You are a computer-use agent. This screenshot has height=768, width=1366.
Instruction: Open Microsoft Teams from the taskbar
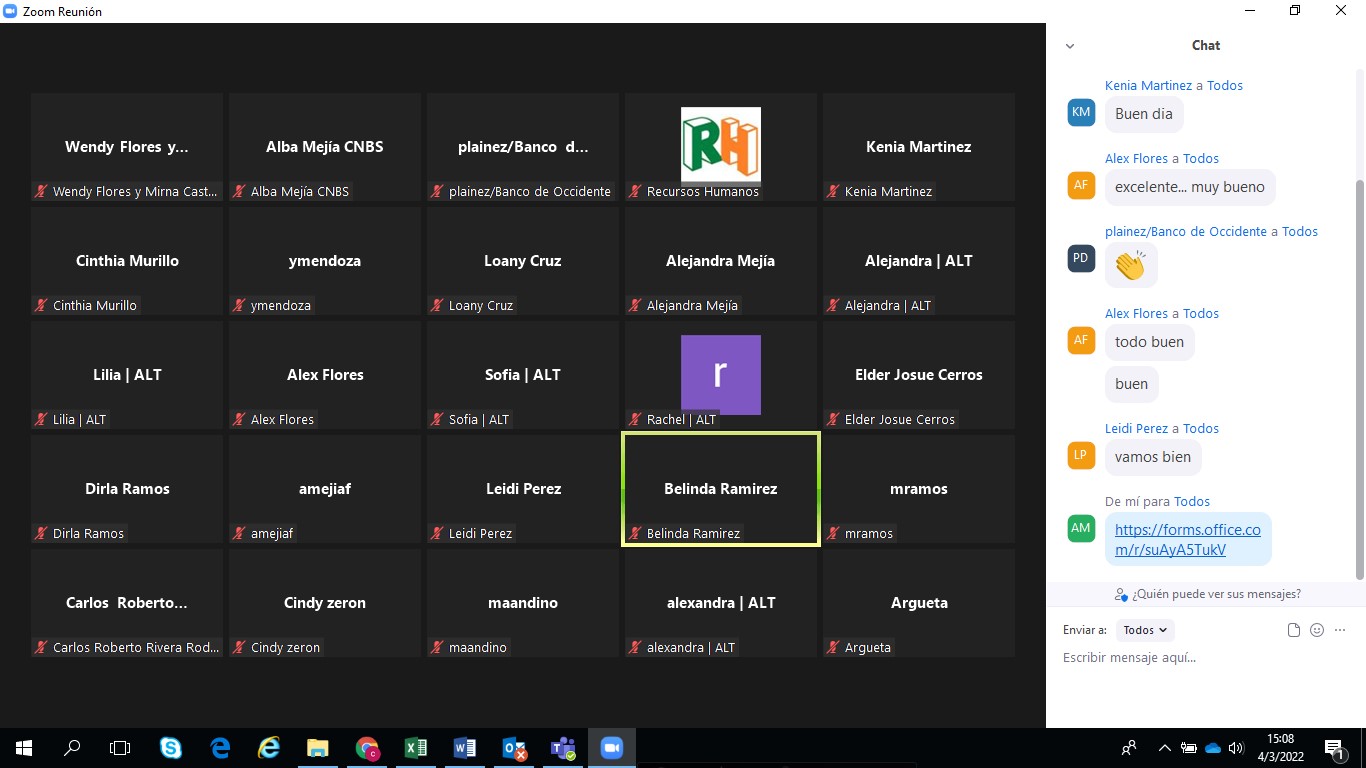click(563, 748)
